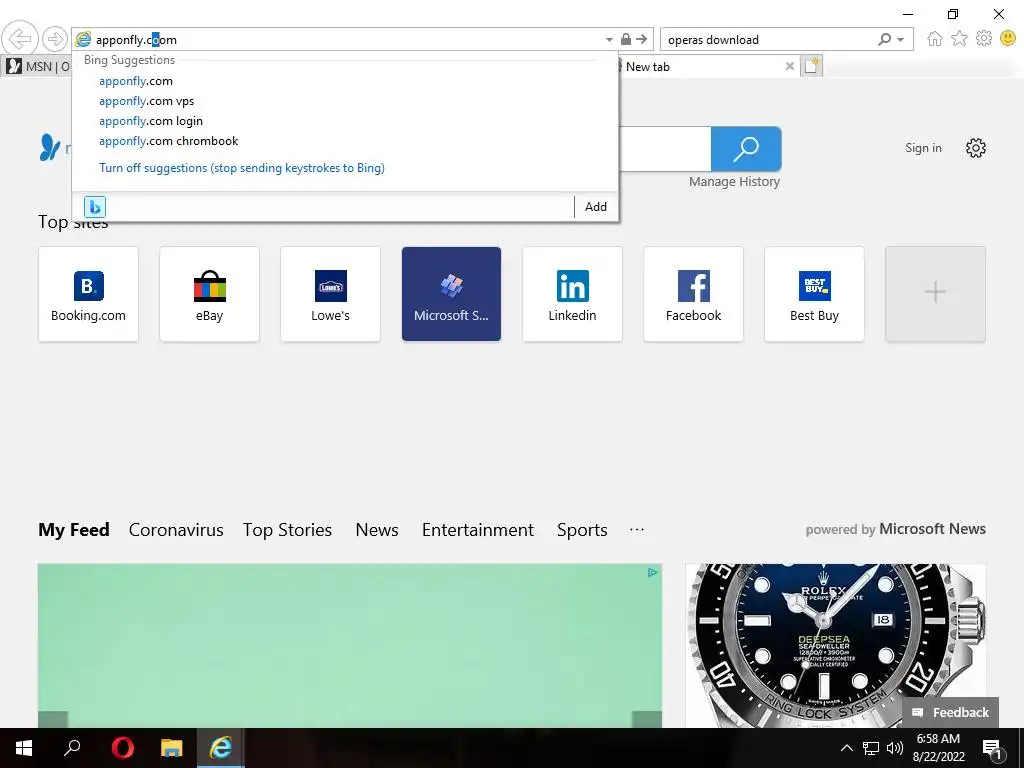
Task: Open Windows taskbar search
Action: (x=72, y=748)
